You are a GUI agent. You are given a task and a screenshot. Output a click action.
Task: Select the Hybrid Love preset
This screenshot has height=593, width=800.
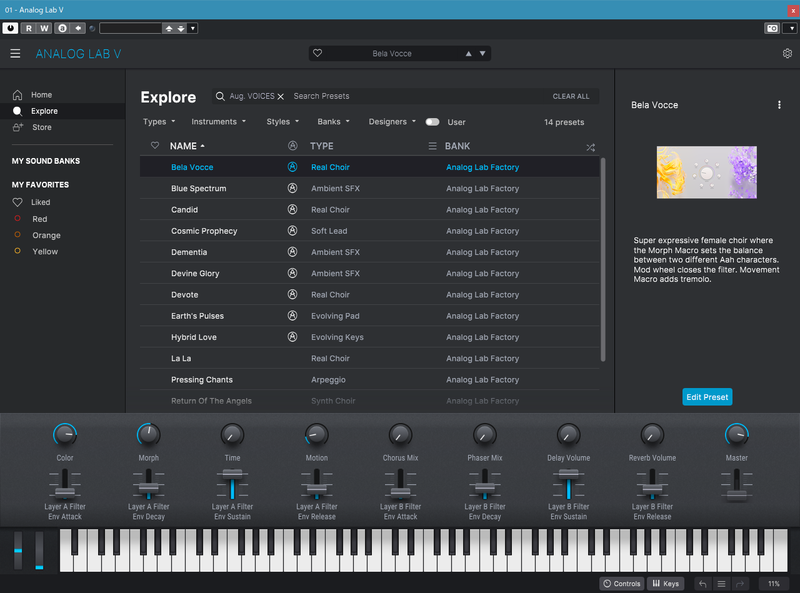point(369,337)
